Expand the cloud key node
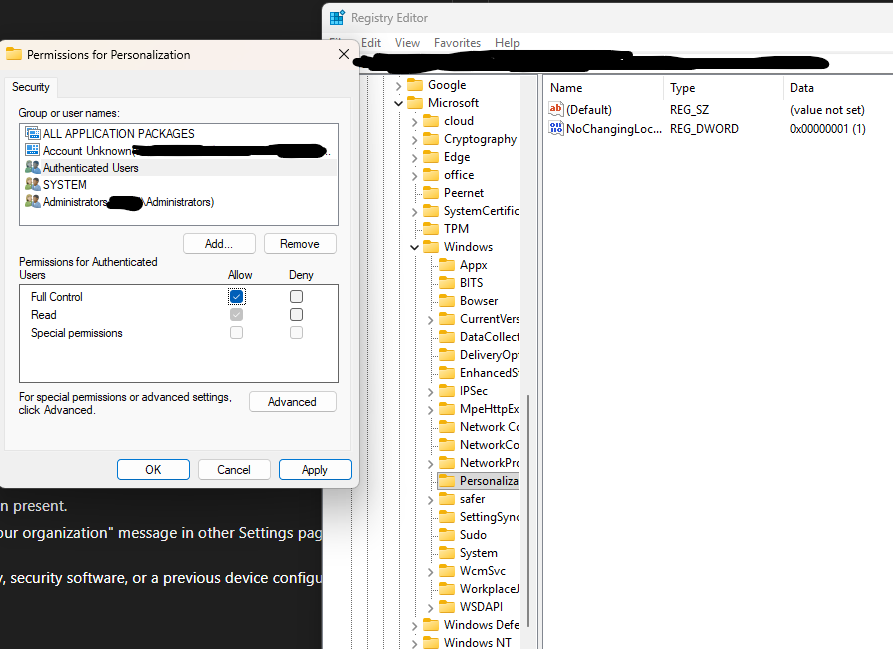 pos(414,122)
